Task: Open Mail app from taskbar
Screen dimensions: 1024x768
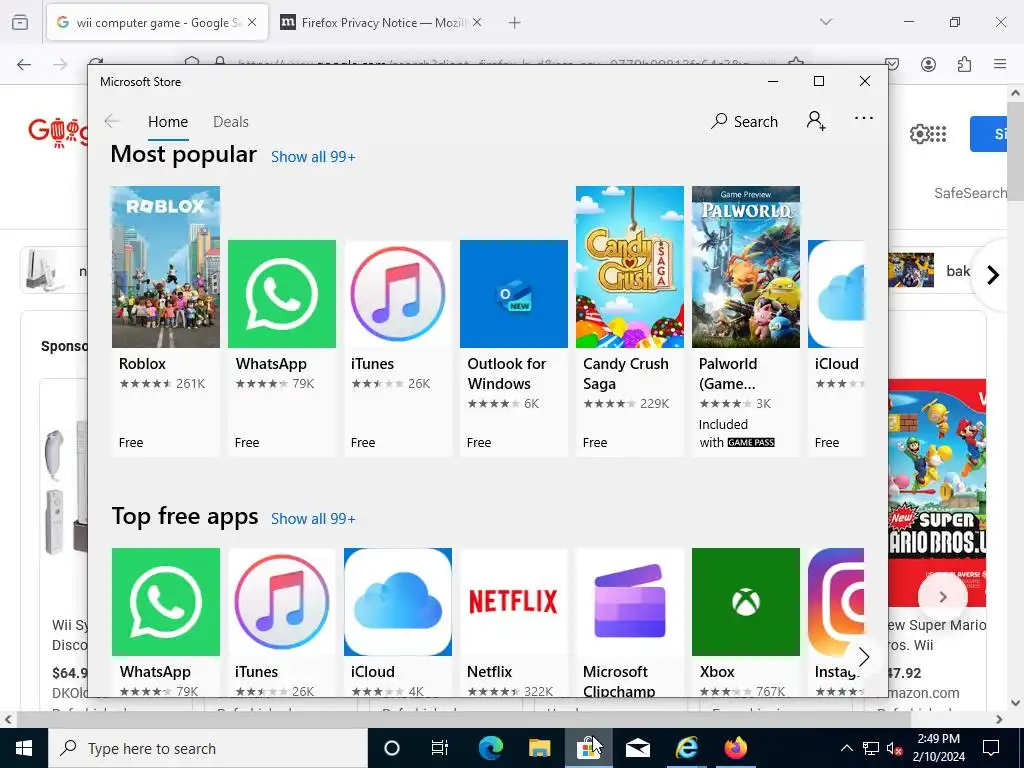Action: [637, 748]
